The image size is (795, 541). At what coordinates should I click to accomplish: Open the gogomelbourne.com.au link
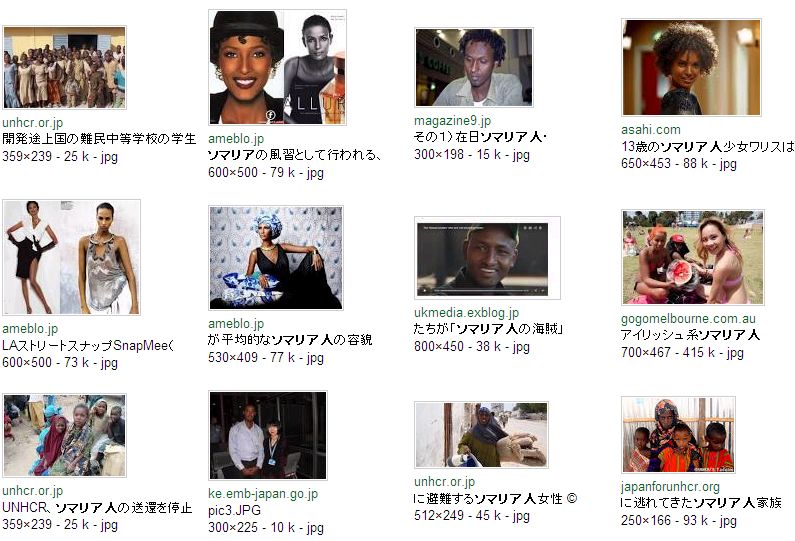pos(688,318)
